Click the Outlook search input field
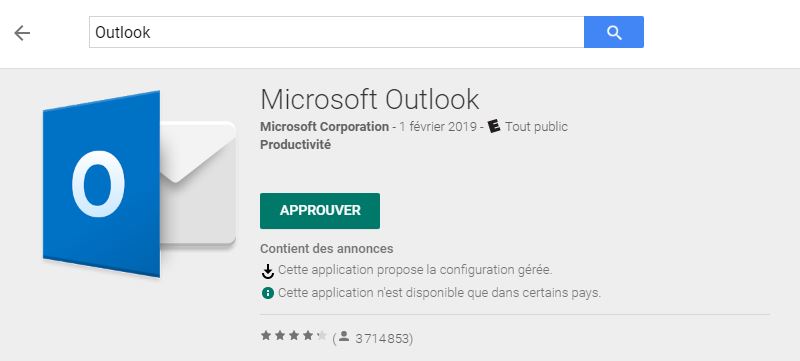Image resolution: width=800 pixels, height=361 pixels. 337,32
